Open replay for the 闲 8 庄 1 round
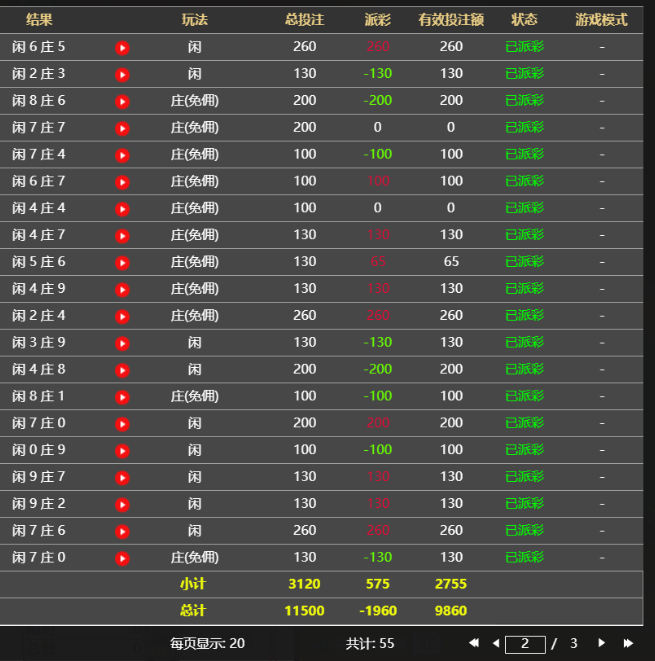 [x=122, y=397]
